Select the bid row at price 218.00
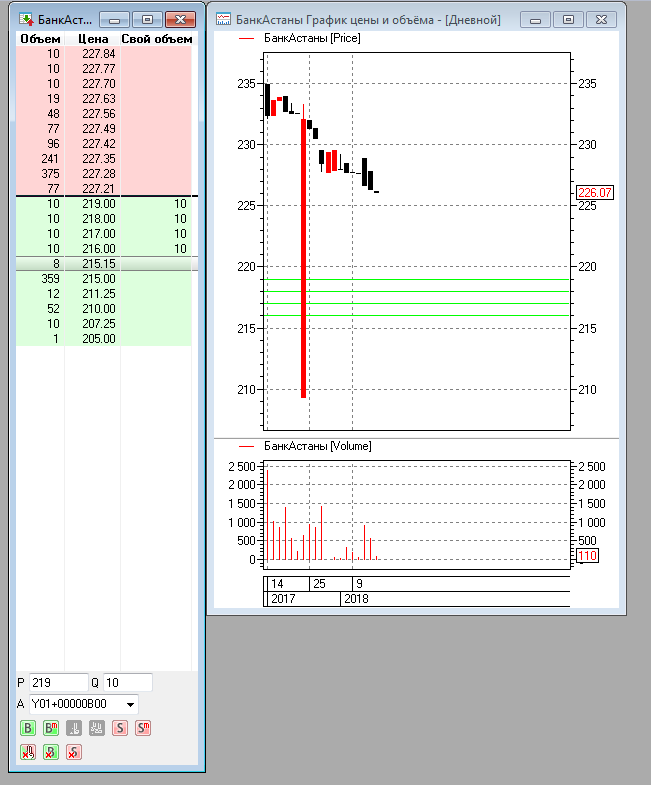The height and width of the screenshot is (785, 651). (104, 219)
